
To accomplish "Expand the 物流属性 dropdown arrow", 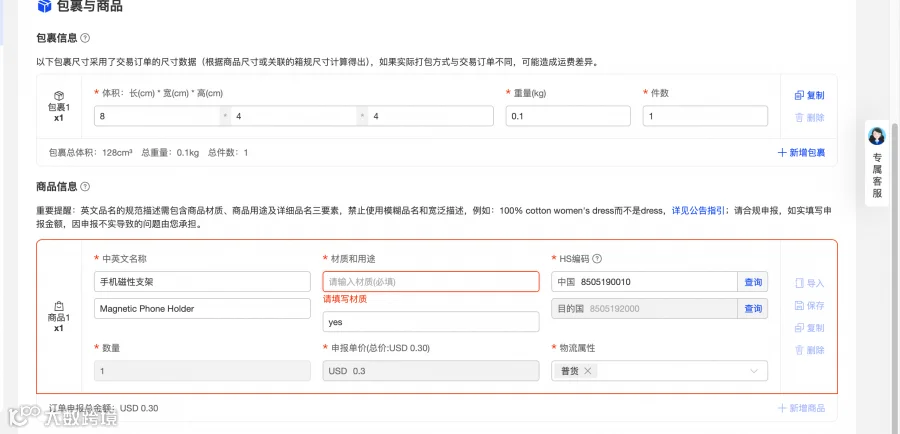I will (754, 371).
